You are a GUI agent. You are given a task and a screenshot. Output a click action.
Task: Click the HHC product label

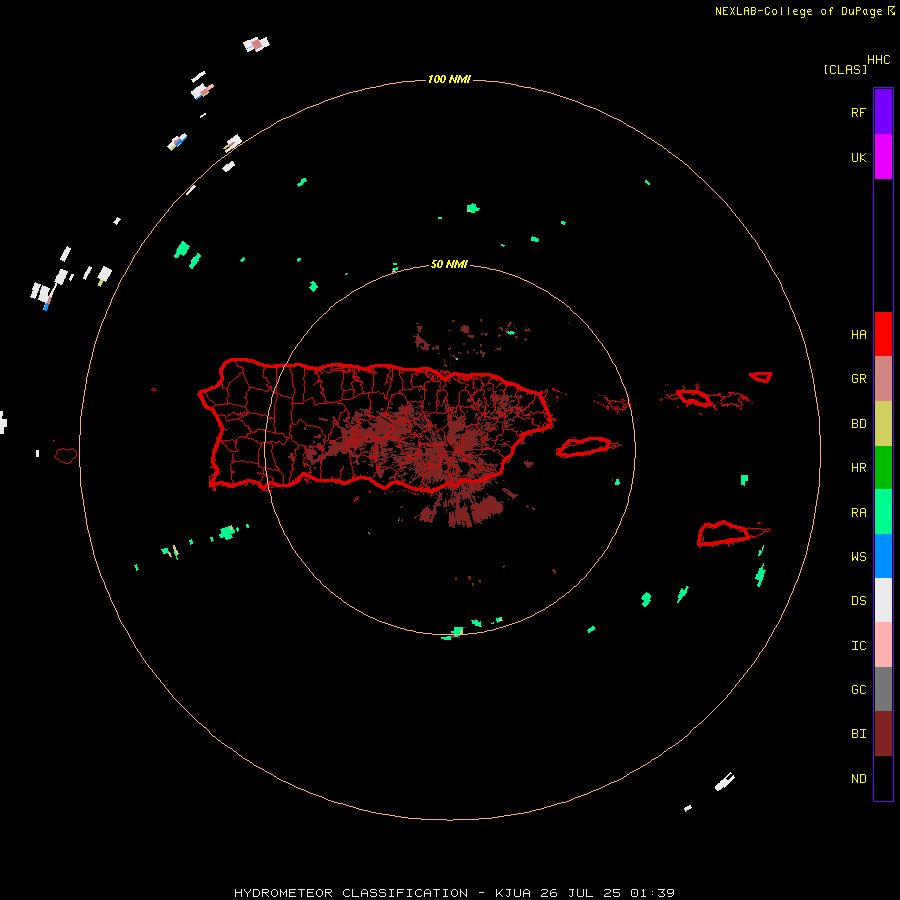tap(878, 60)
